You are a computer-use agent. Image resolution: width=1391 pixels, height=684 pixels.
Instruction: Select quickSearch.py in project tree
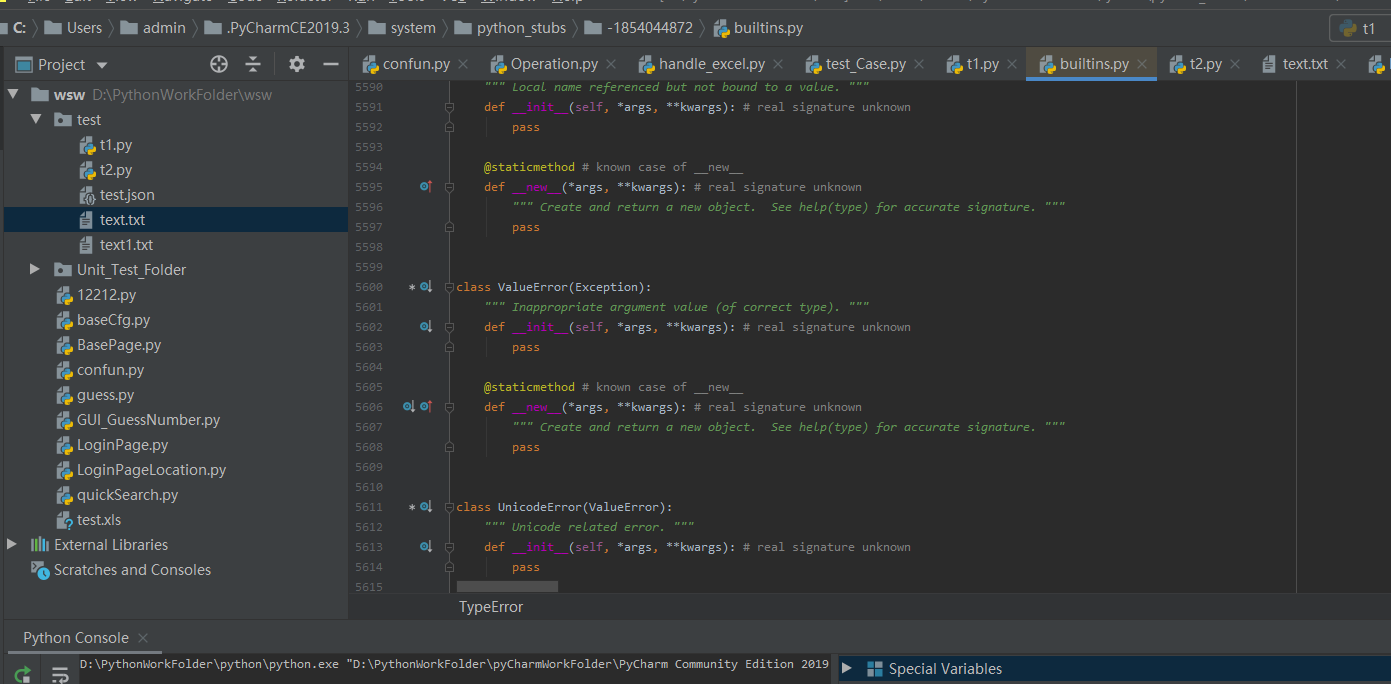(127, 495)
